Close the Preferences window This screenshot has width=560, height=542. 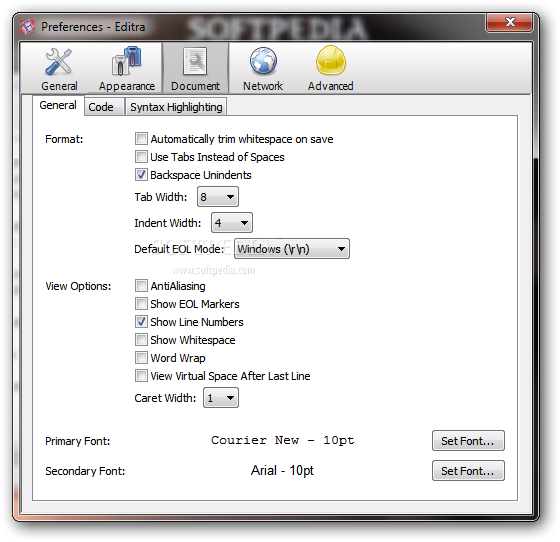click(x=510, y=22)
